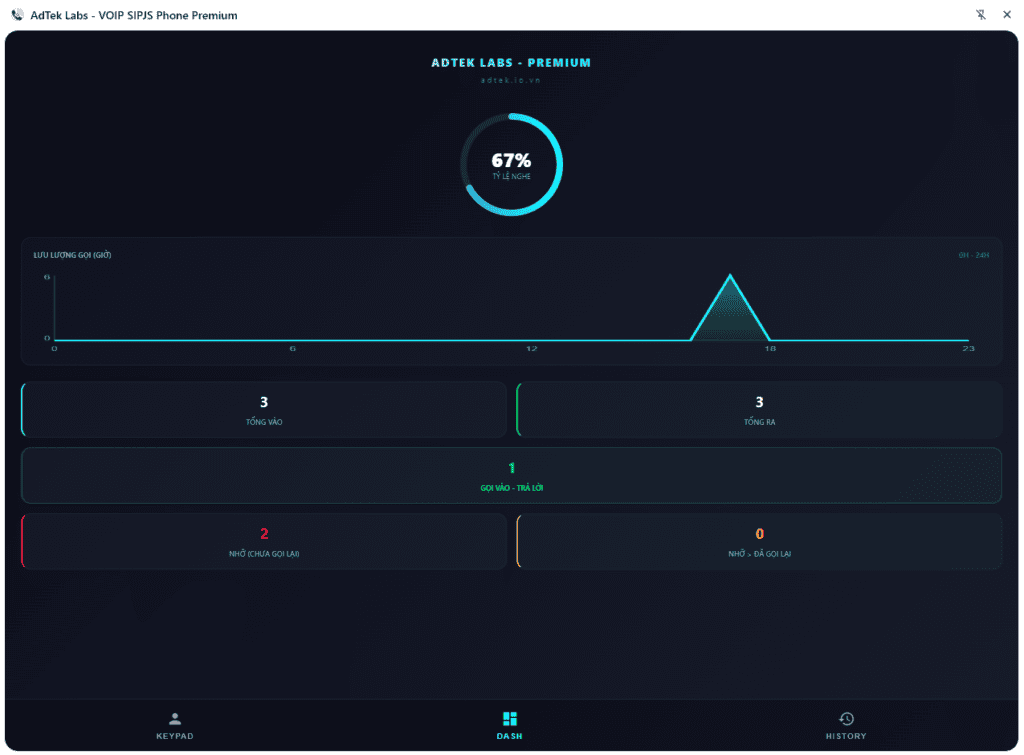1024x755 pixels.
Task: Select the Dash grid icon
Action: click(509, 718)
